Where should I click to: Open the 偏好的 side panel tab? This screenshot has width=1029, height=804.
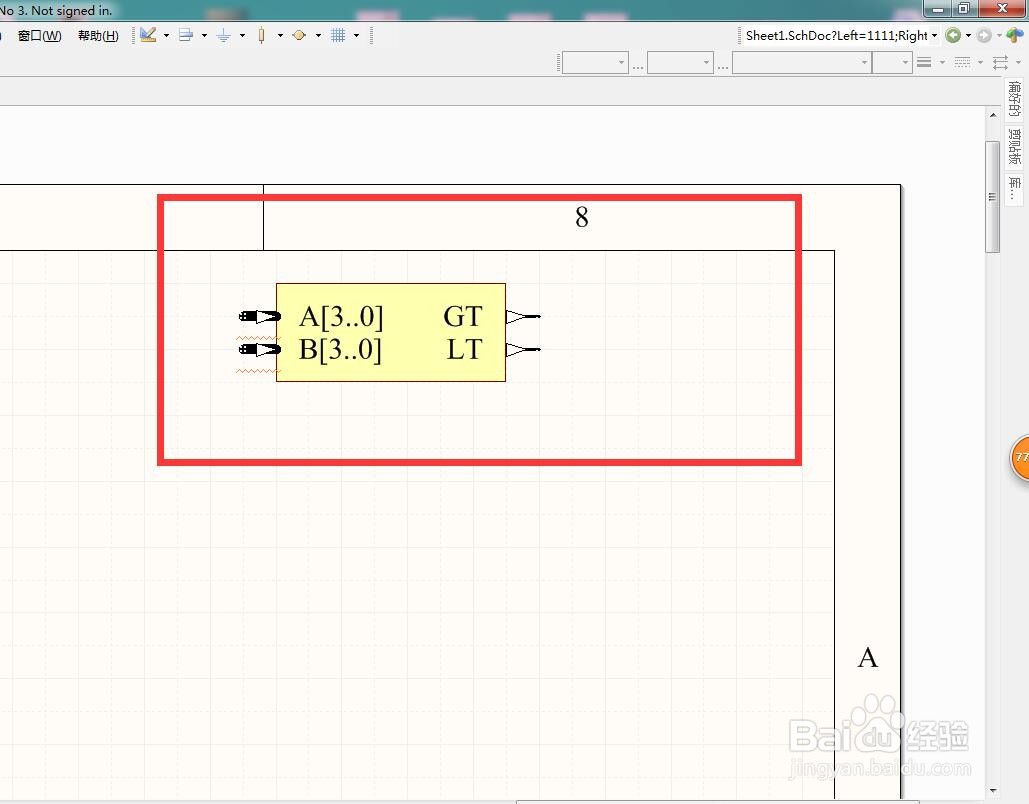pyautogui.click(x=1015, y=99)
